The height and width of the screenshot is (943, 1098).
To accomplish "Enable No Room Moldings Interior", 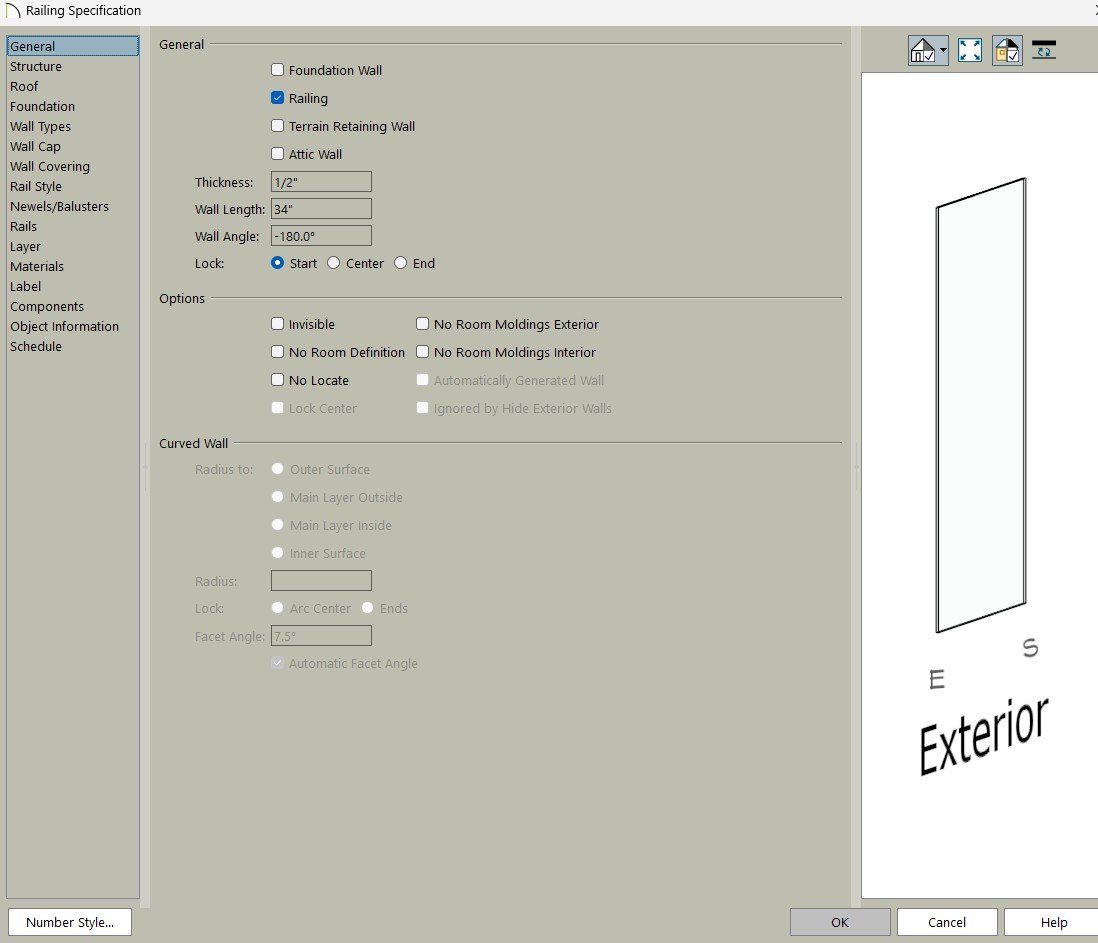I will [x=422, y=352].
